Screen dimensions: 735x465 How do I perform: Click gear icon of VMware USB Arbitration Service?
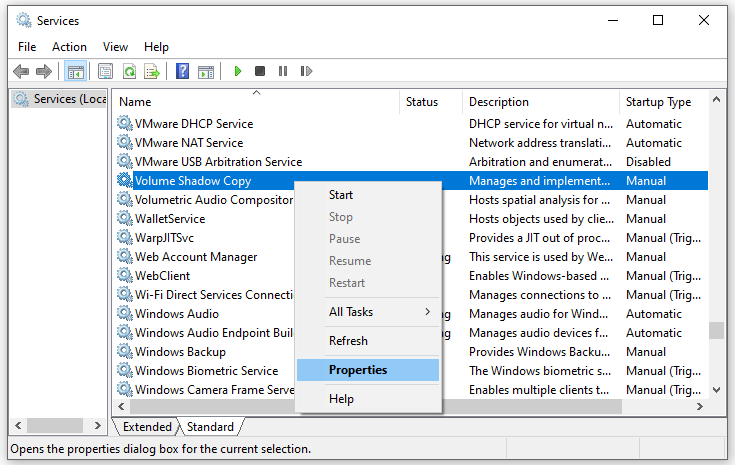[x=125, y=161]
